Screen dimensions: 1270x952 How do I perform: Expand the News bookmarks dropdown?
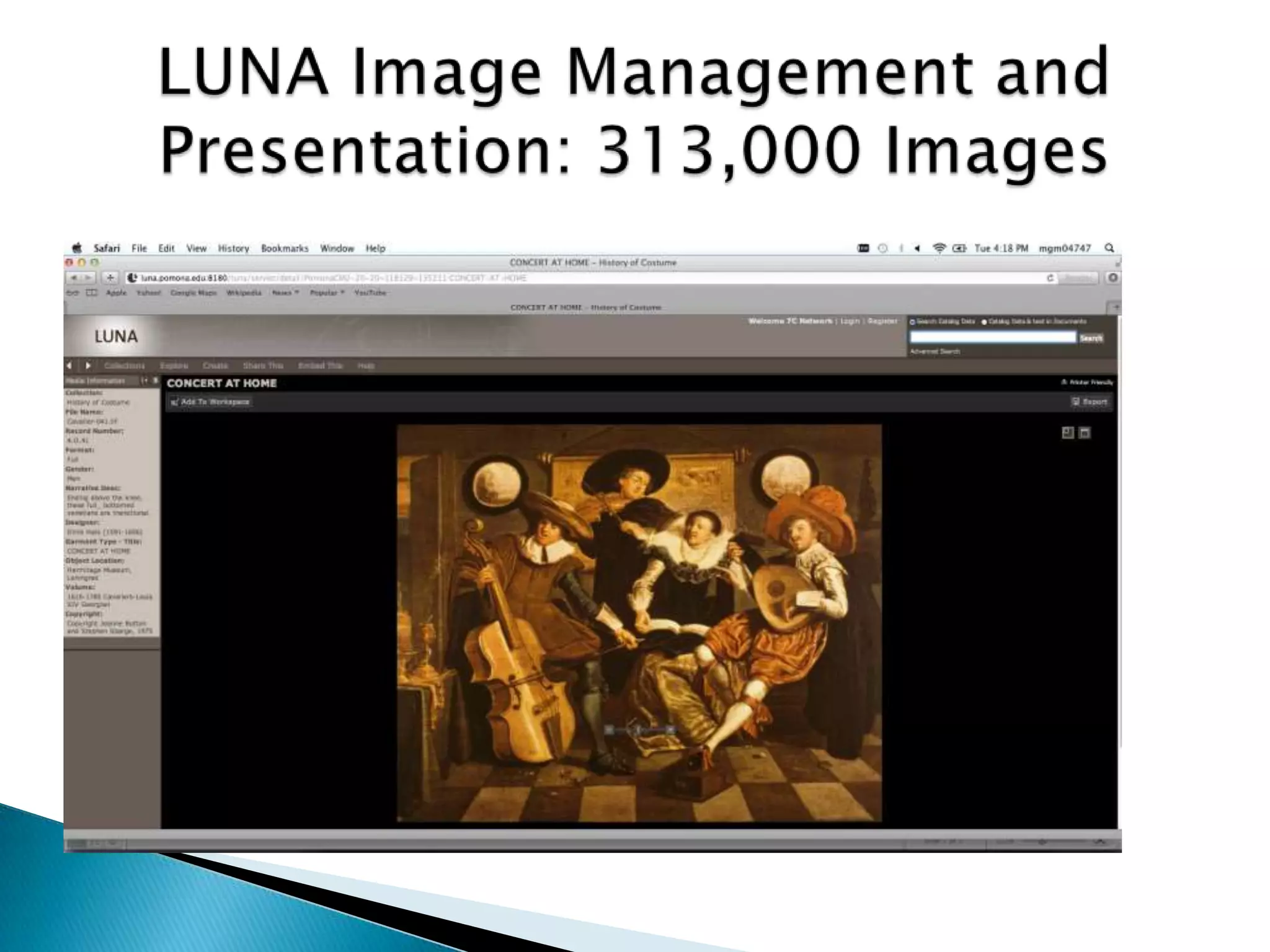click(x=285, y=293)
